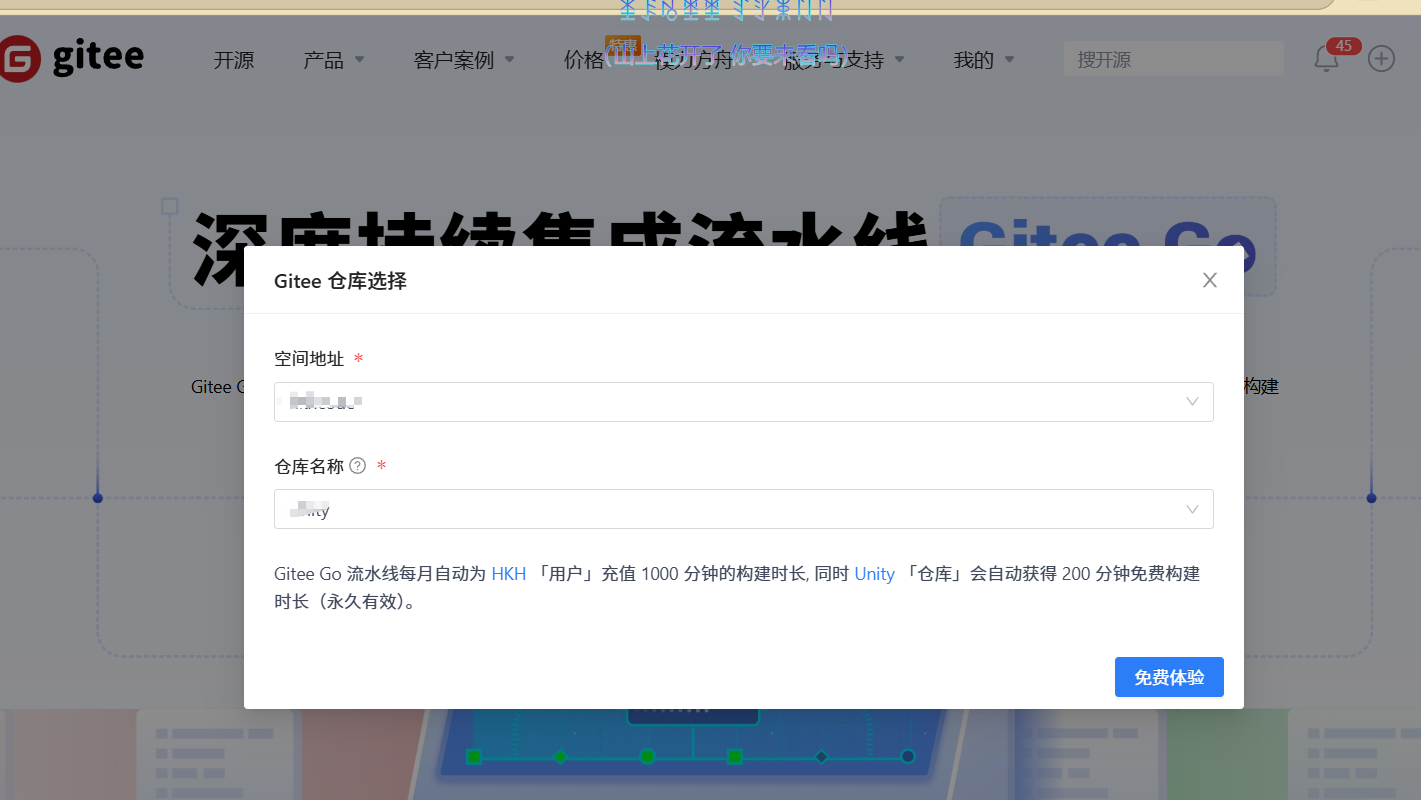The image size is (1421, 800).
Task: Select 开源 in the top navigation
Action: click(x=233, y=60)
